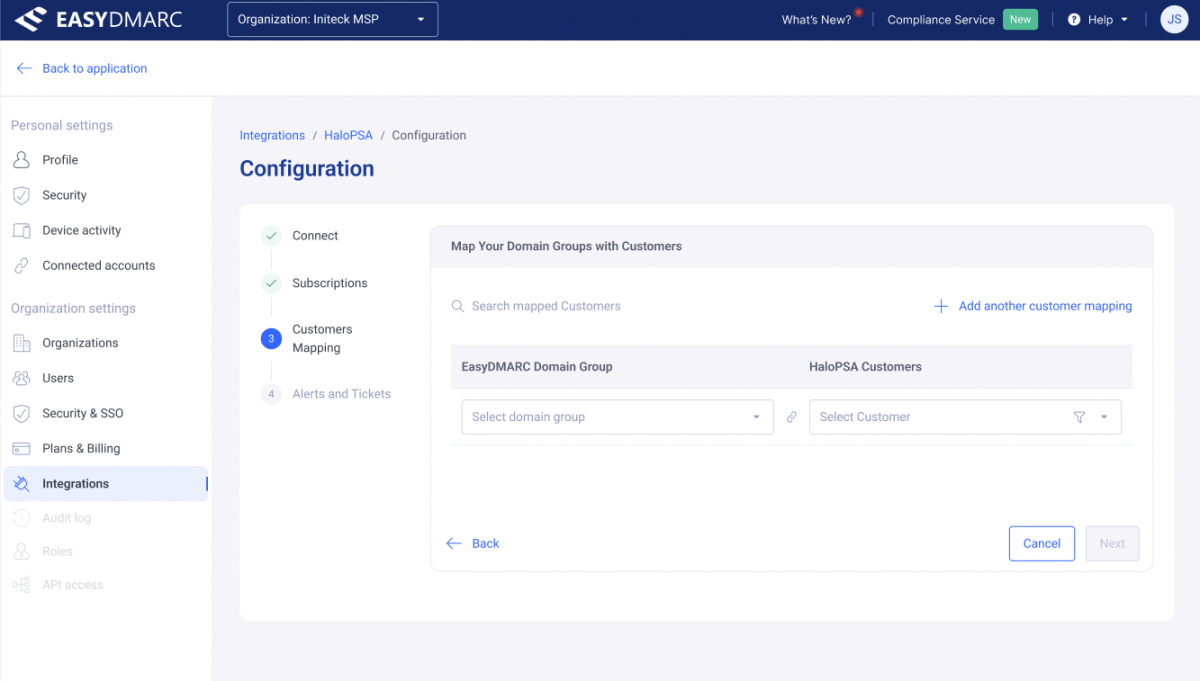Click the Cancel button
This screenshot has width=1200, height=681.
coord(1041,543)
